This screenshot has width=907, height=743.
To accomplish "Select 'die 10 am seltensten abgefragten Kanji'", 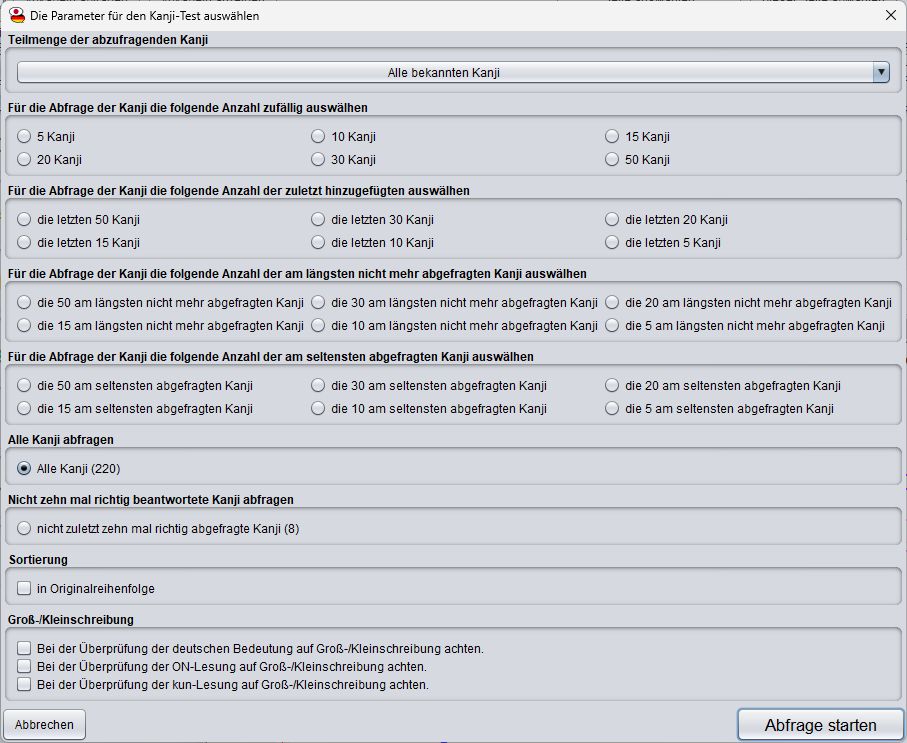I will click(x=319, y=409).
